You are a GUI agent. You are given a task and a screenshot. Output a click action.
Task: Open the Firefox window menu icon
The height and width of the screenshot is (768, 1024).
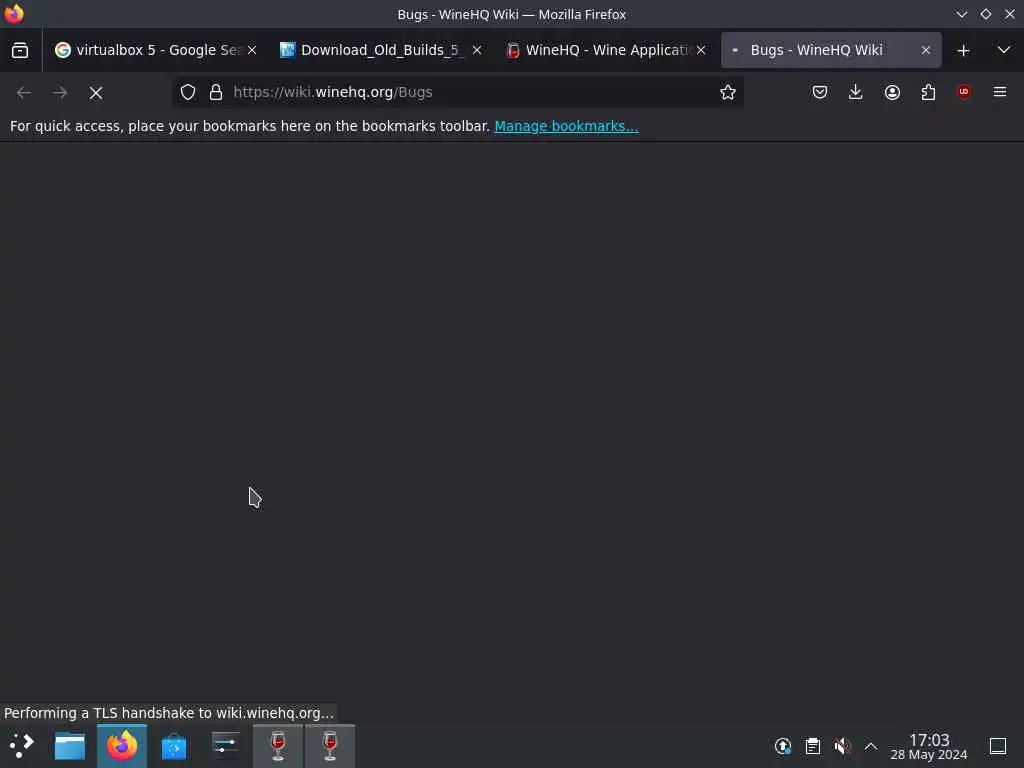(14, 14)
